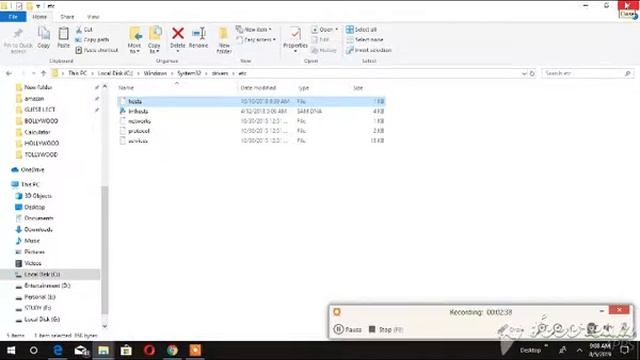Stop the screen recording
Screen dimensions: 640x360
tap(386, 329)
